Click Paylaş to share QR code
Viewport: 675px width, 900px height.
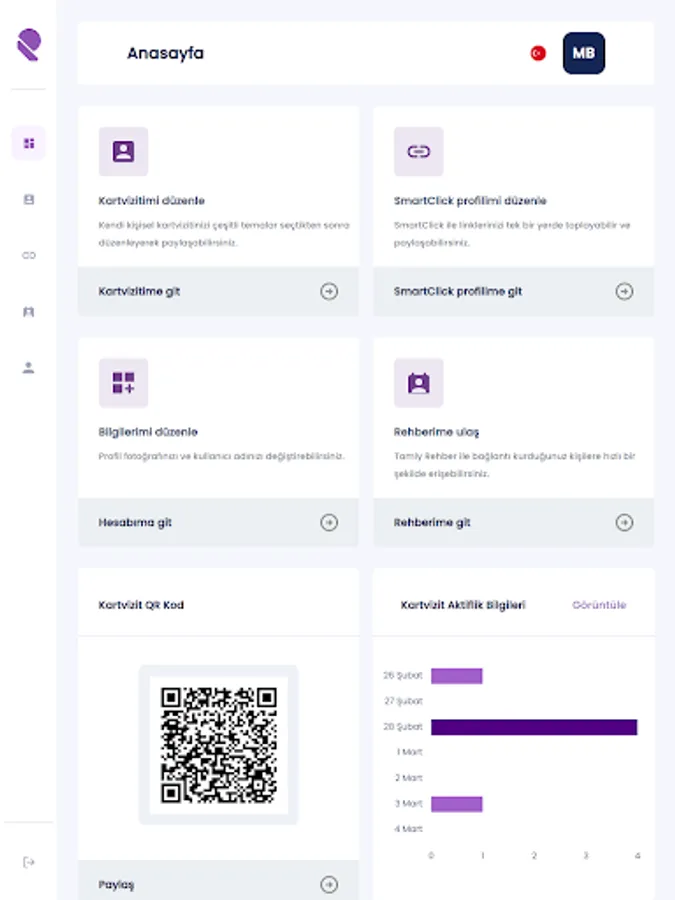tap(116, 885)
